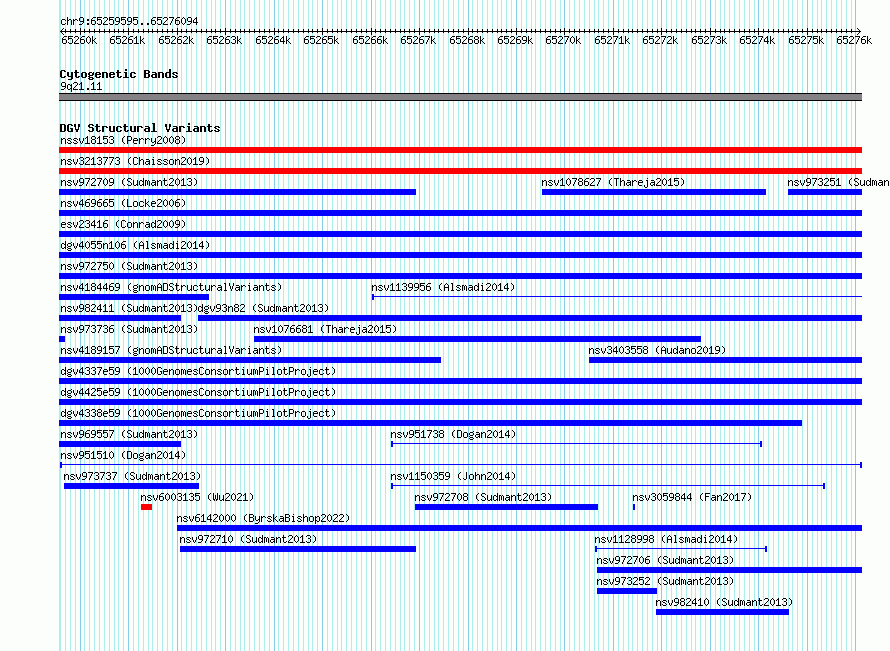
Task: Open dgv93n82 (Sudmant2013) label
Action: click(x=263, y=308)
